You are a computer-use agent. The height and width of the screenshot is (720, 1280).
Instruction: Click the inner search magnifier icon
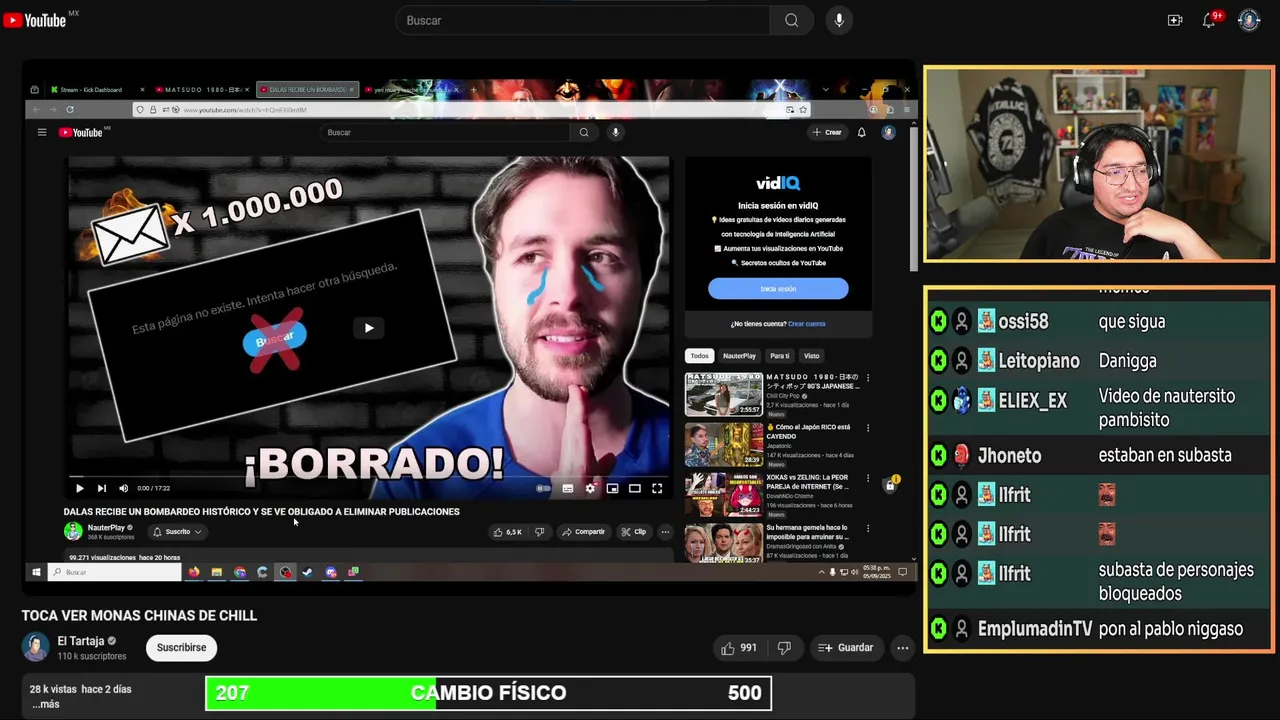coord(584,132)
